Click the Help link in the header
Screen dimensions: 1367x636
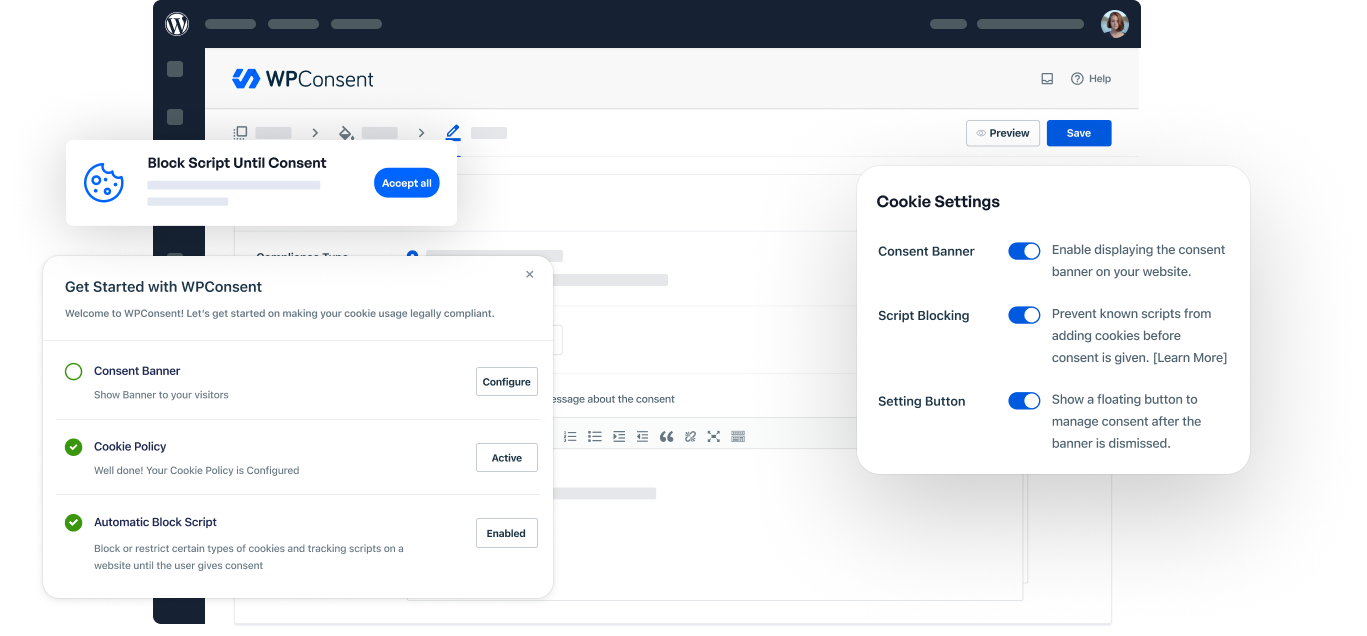(1091, 79)
